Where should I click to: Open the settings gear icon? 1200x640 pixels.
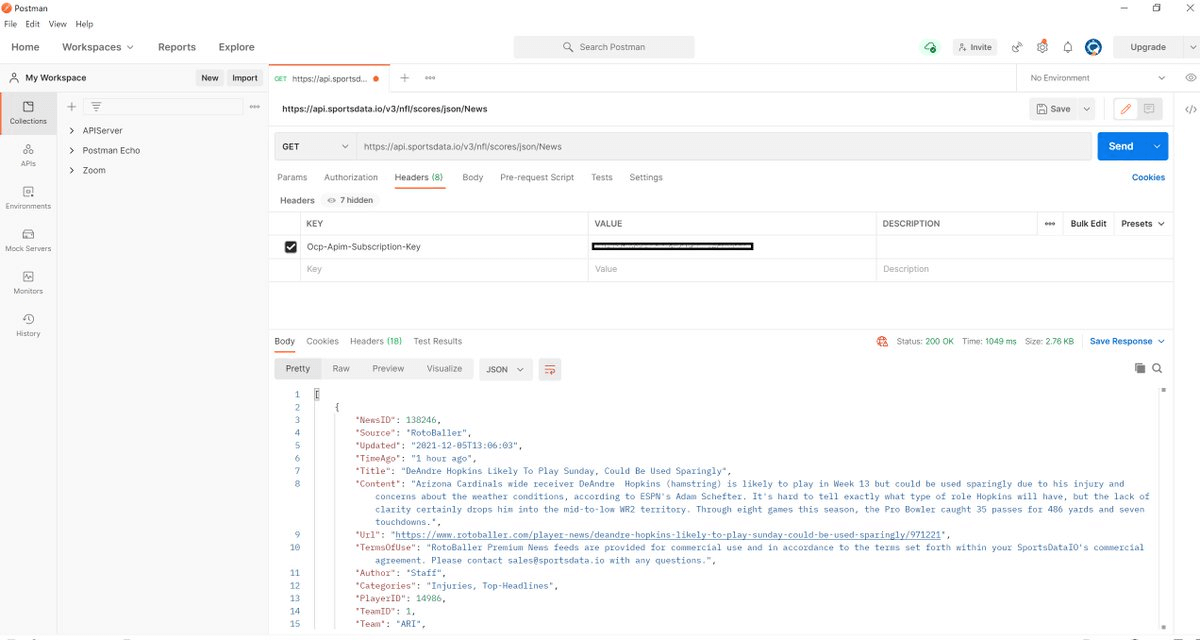click(x=1042, y=47)
